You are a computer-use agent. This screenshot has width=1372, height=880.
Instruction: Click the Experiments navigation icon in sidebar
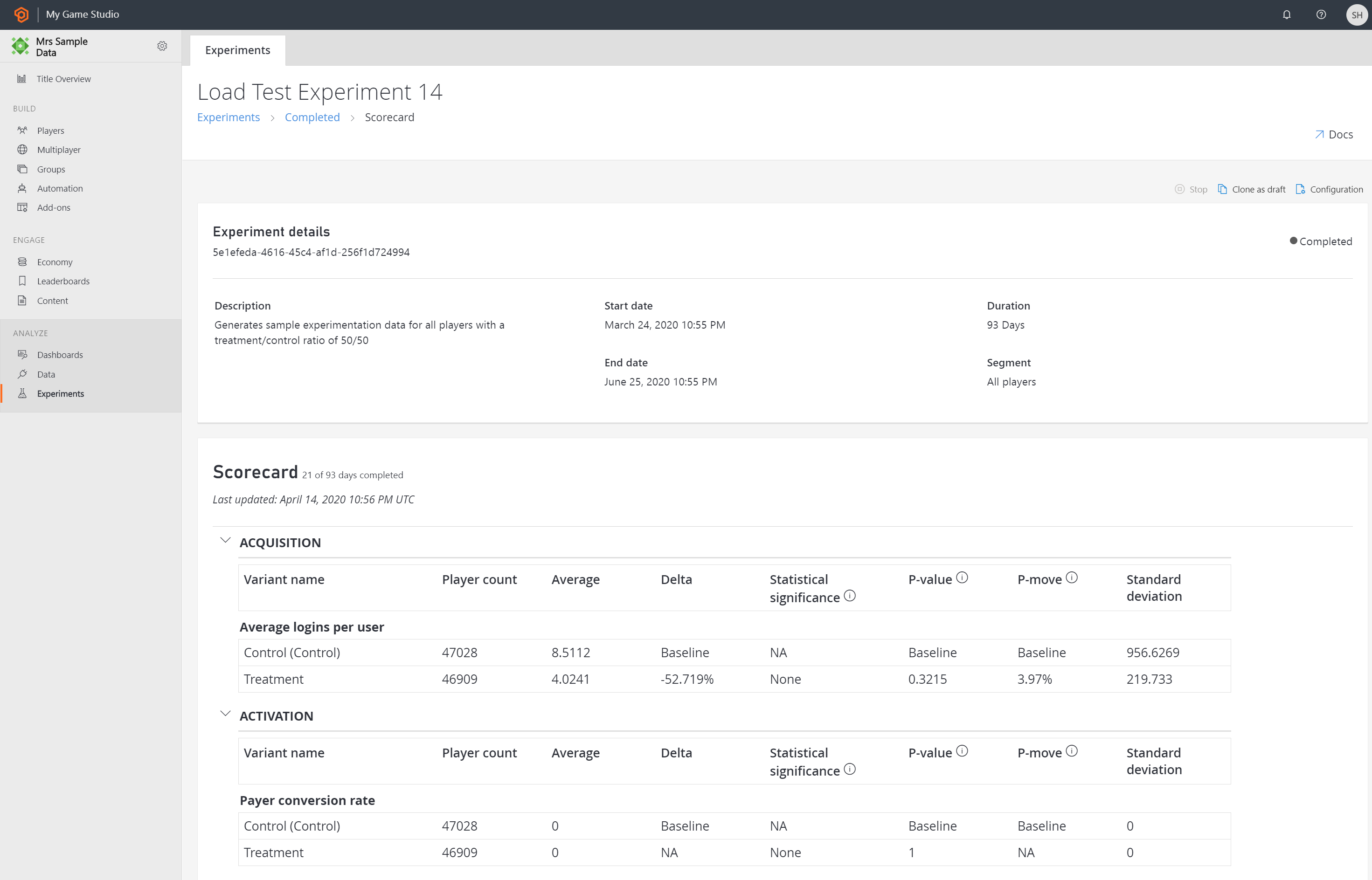click(x=22, y=393)
